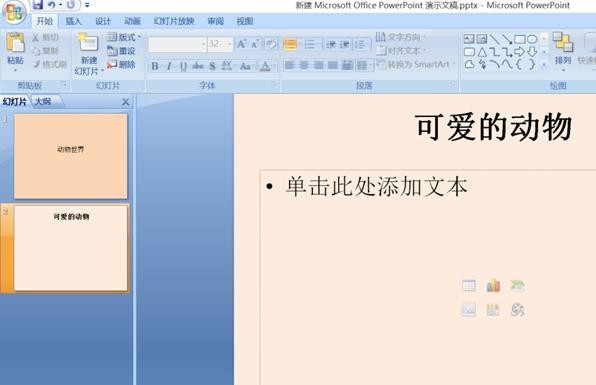Delete the slide using 删除
The width and height of the screenshot is (596, 385).
tap(121, 64)
